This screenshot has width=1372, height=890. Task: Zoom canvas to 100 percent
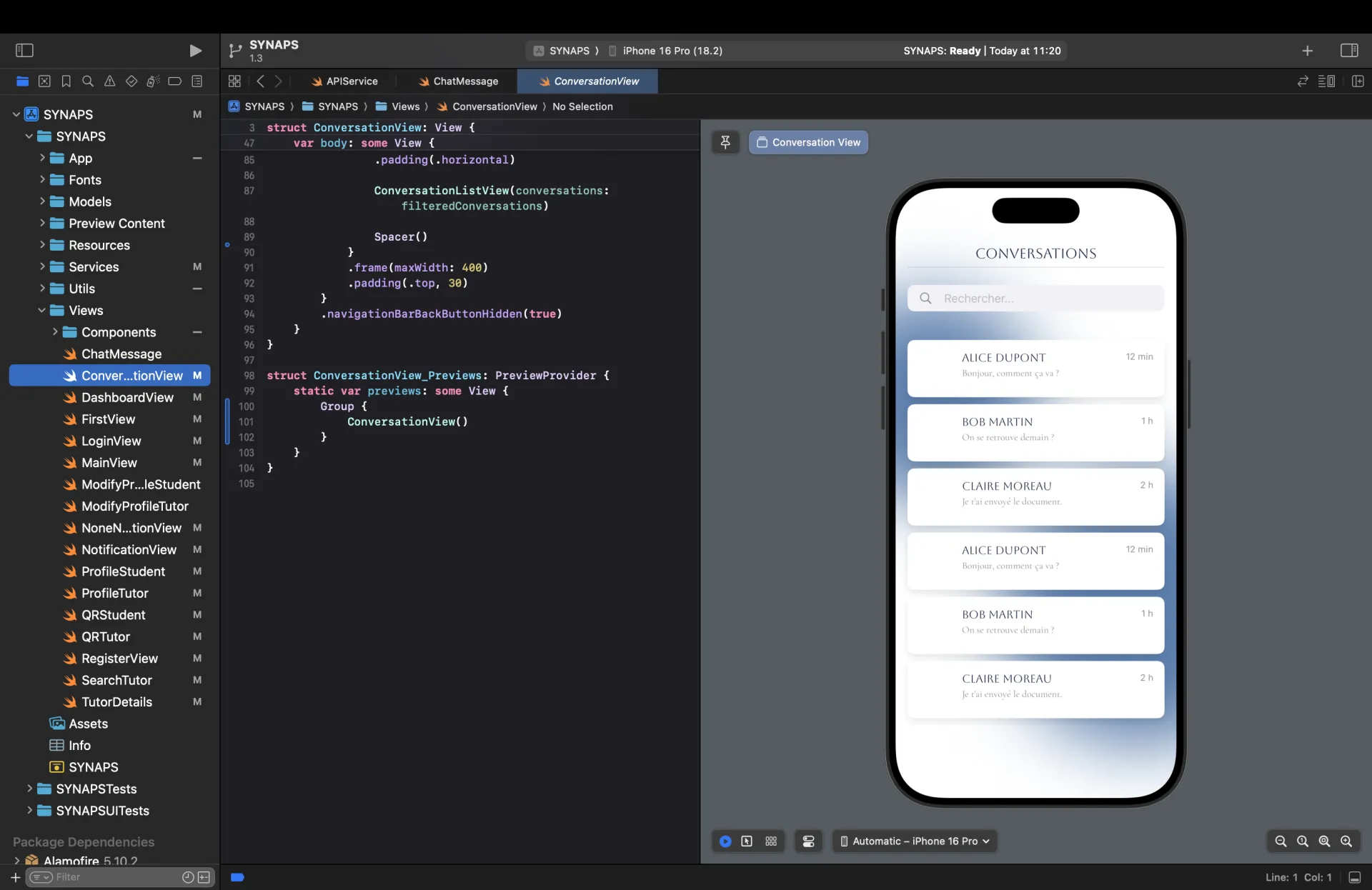(x=1303, y=841)
